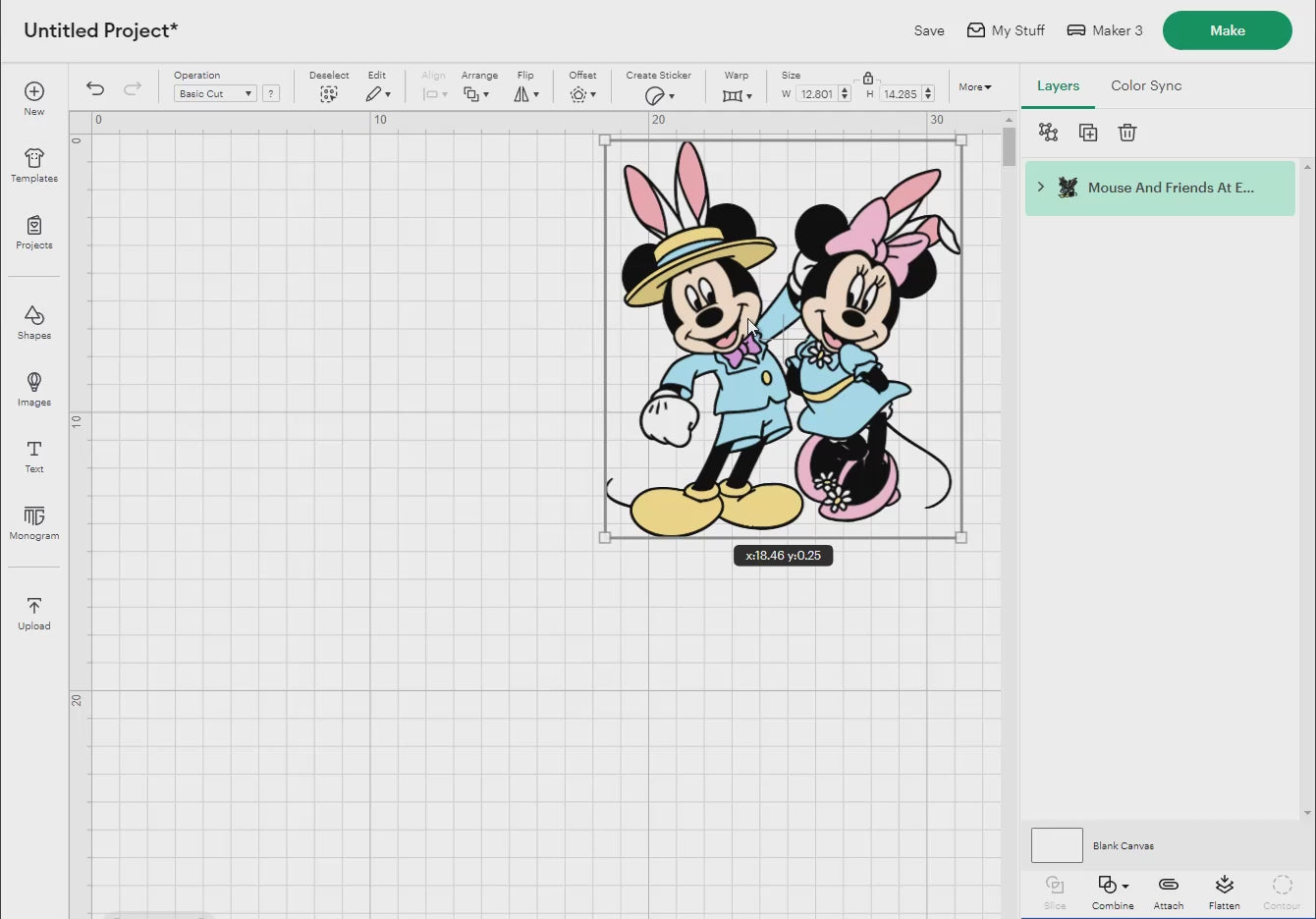This screenshot has height=919, width=1316.
Task: Open My Stuff
Action: pos(1006,30)
